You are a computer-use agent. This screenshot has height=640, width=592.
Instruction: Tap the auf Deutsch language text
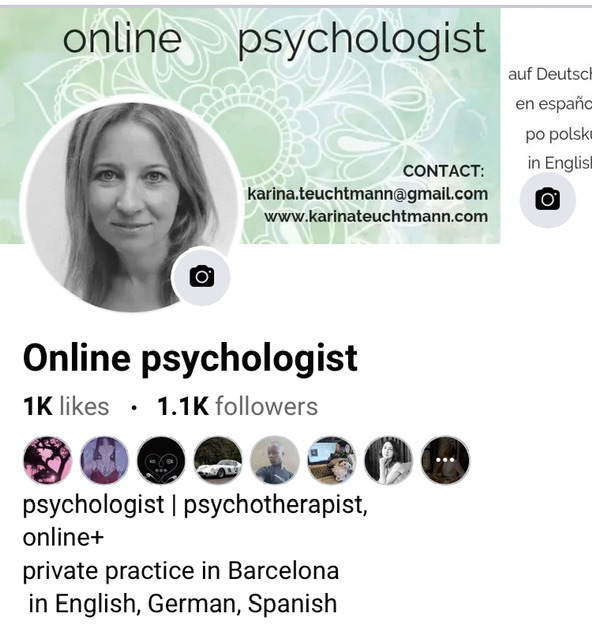(550, 74)
